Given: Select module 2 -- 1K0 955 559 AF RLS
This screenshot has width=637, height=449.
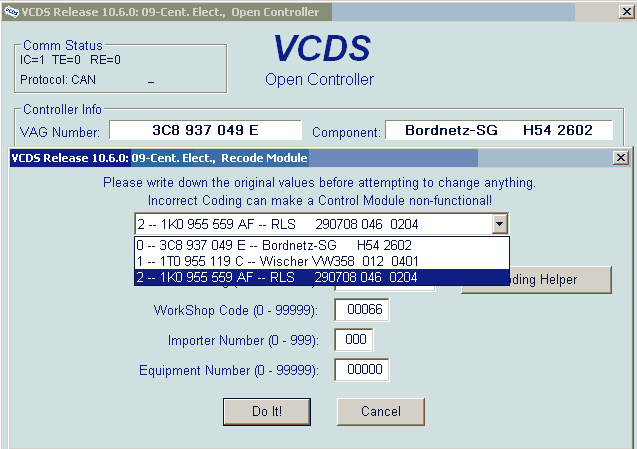Looking at the screenshot, I should (x=322, y=277).
